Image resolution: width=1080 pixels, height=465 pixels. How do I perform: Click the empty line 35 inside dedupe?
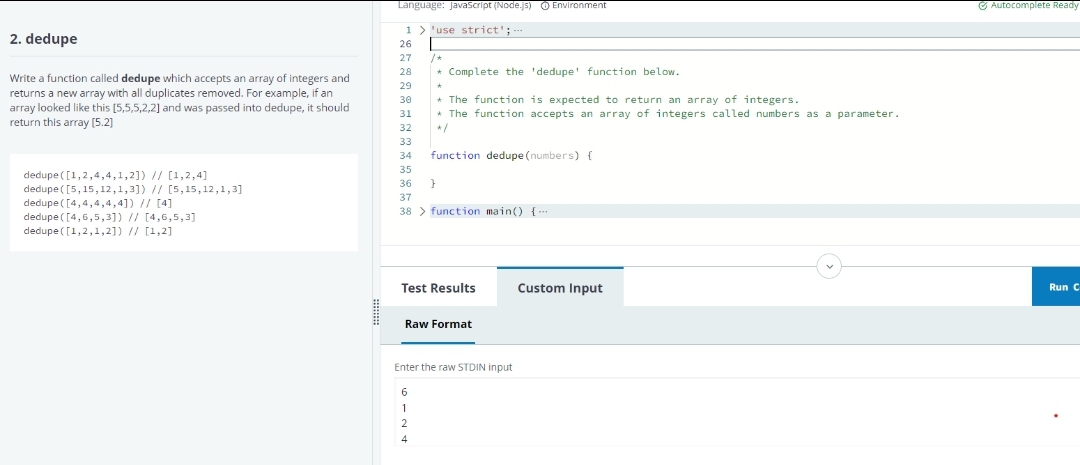(x=754, y=169)
